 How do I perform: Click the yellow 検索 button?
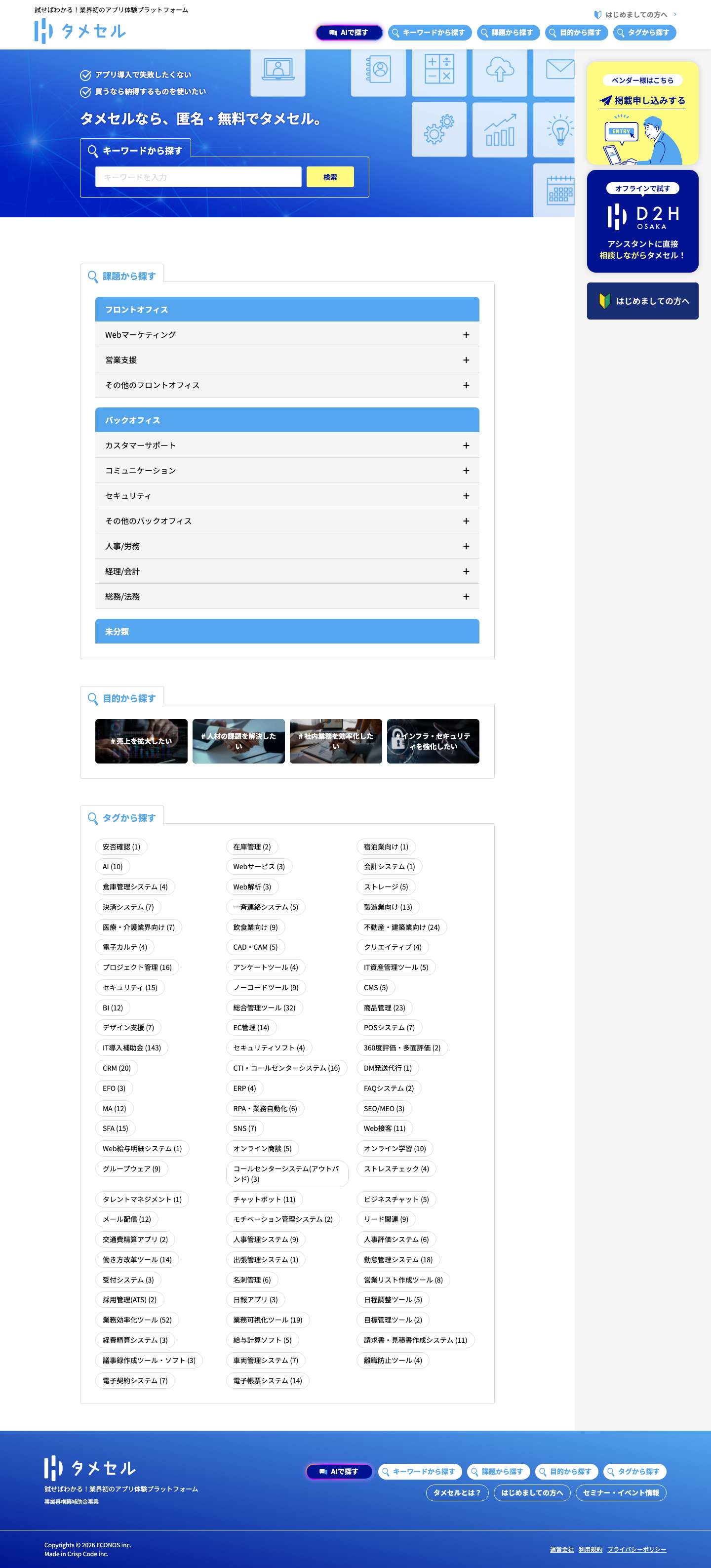tap(330, 177)
